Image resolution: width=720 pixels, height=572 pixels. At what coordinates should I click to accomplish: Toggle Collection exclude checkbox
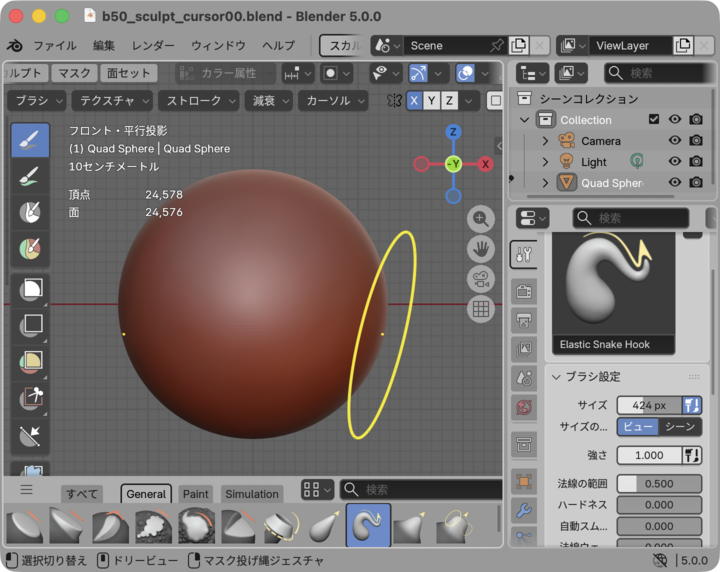coord(654,119)
